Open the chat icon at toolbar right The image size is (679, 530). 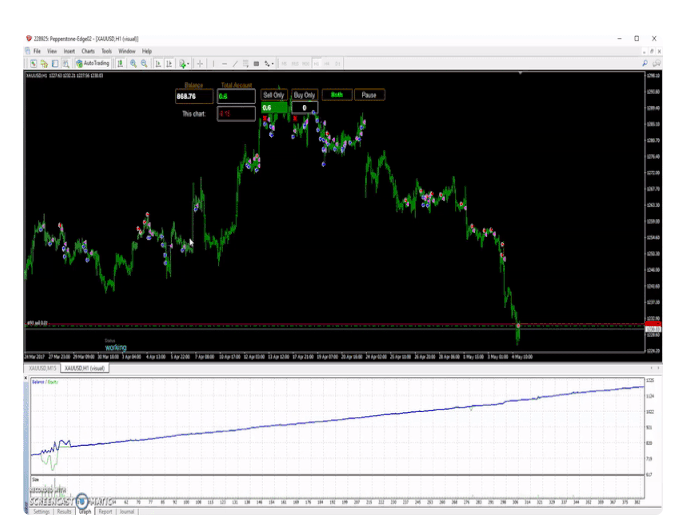tap(656, 64)
